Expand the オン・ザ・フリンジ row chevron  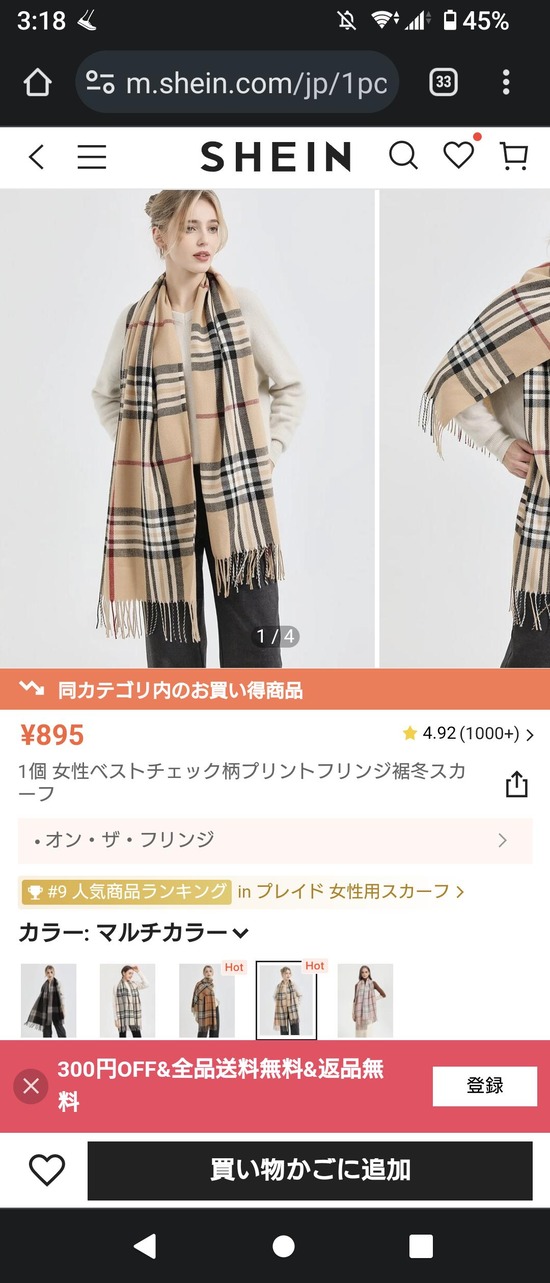502,840
